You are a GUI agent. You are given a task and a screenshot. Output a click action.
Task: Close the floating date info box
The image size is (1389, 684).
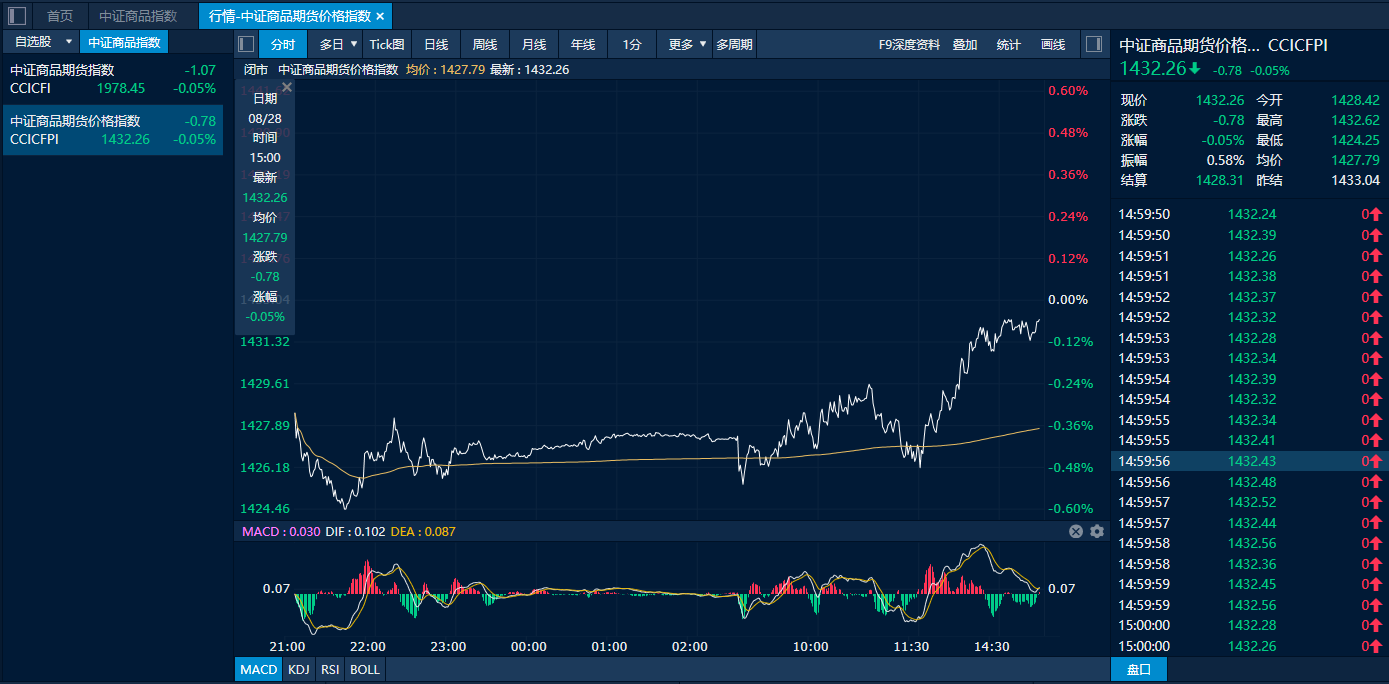pos(287,88)
